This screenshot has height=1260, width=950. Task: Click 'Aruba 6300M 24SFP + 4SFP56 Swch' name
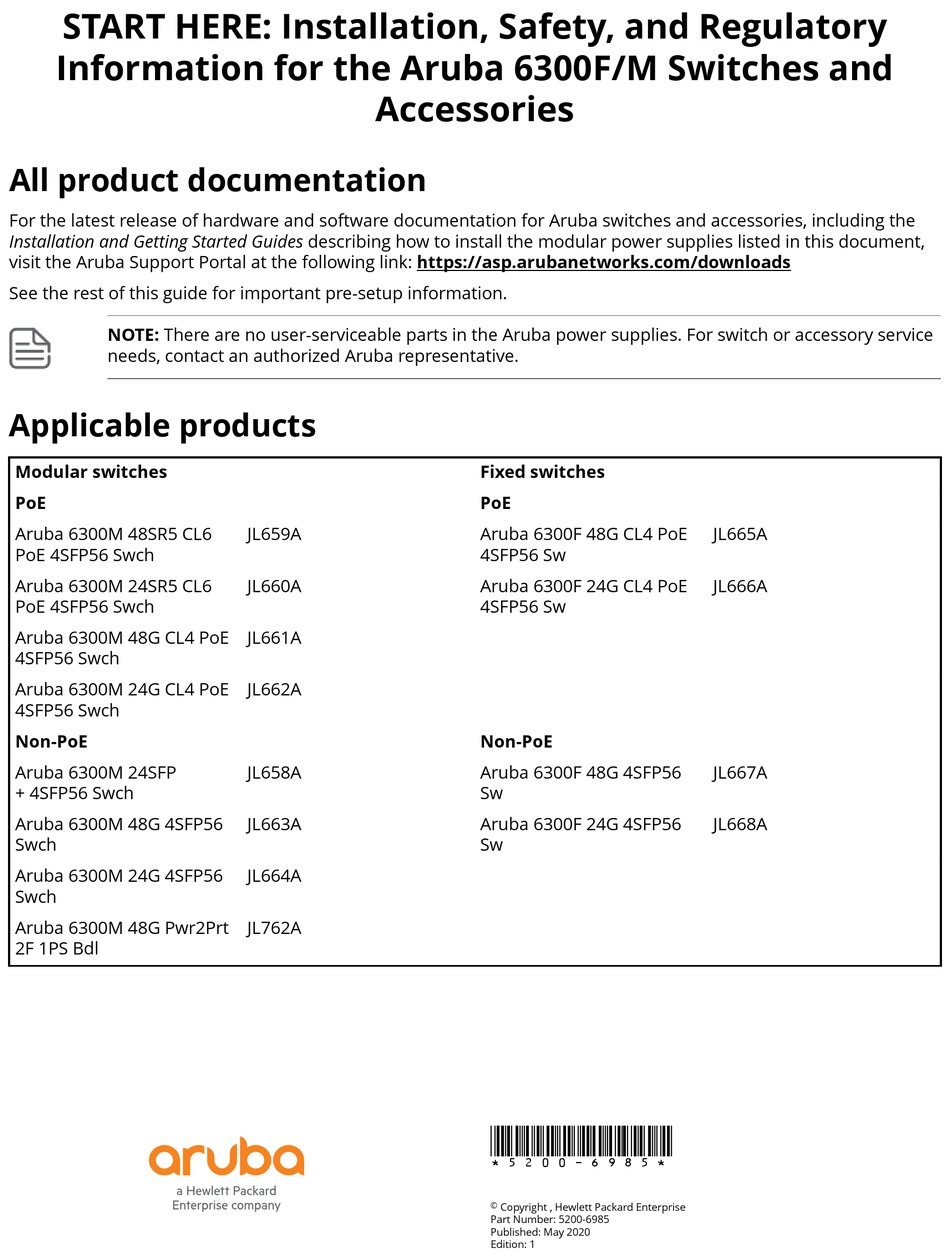pyautogui.click(x=96, y=782)
